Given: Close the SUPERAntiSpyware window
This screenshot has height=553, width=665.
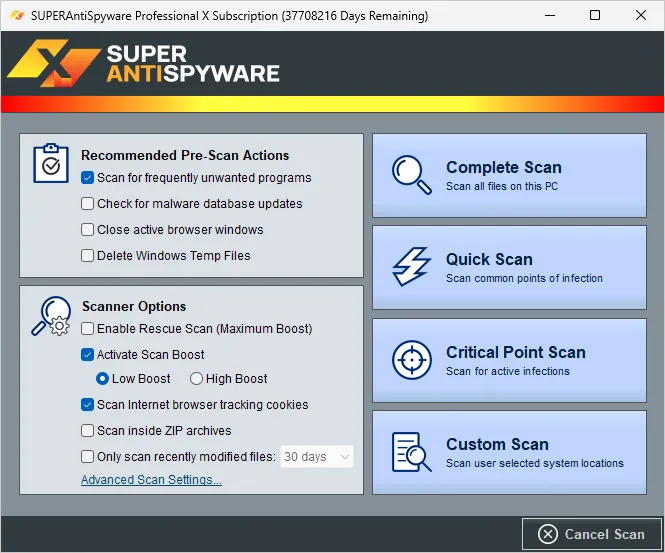Looking at the screenshot, I should (x=641, y=15).
